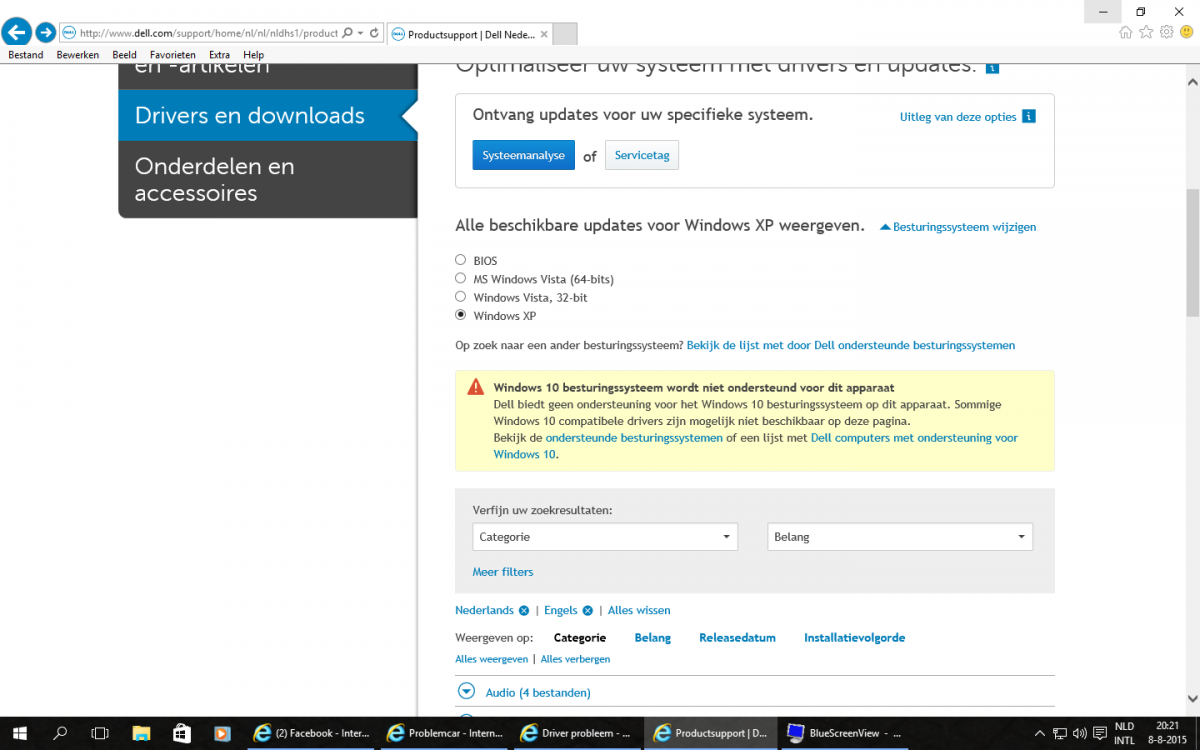
Task: Sort results by Categorie
Action: 580,638
